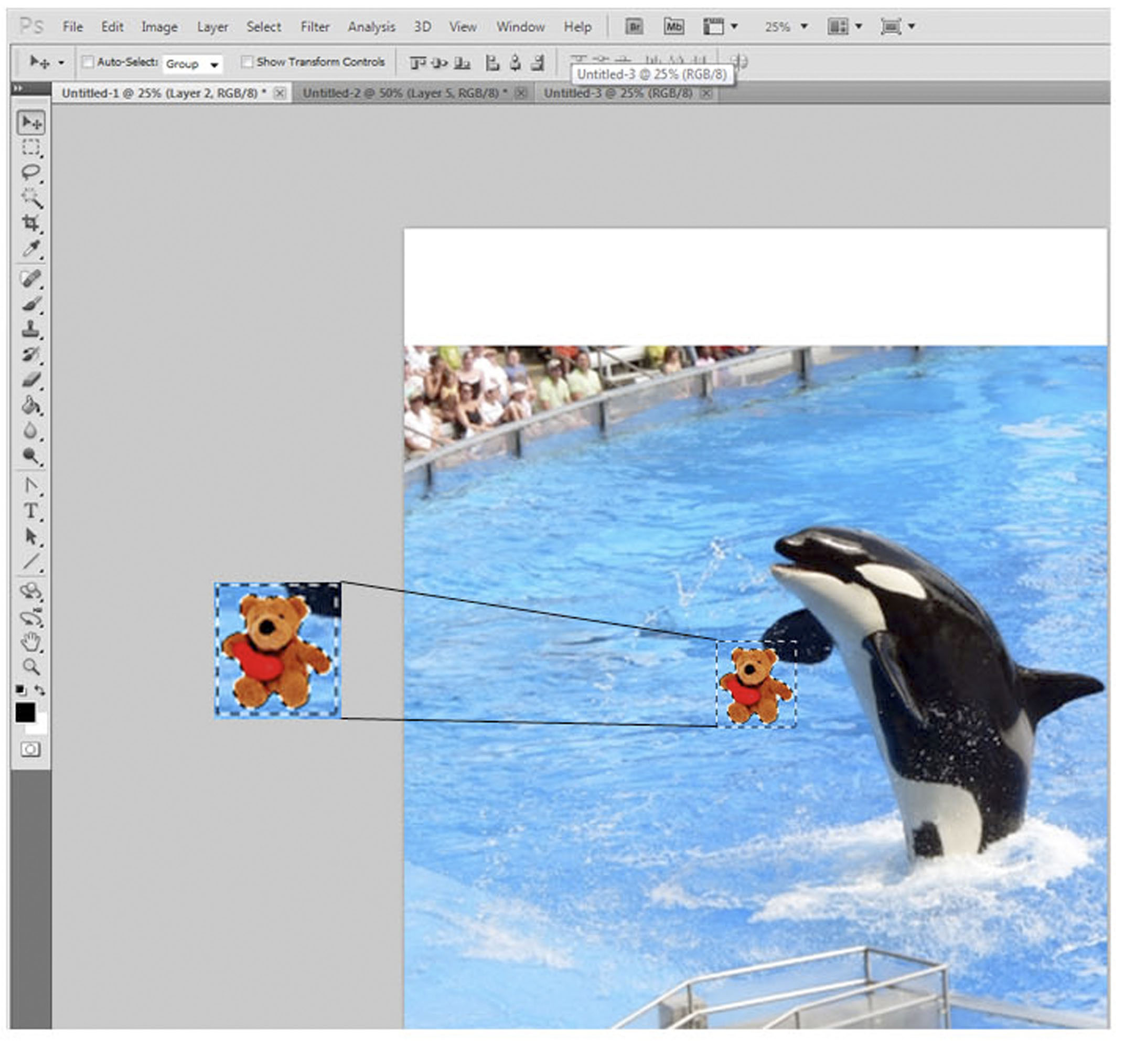
Task: Align top edges of layers
Action: 417,62
